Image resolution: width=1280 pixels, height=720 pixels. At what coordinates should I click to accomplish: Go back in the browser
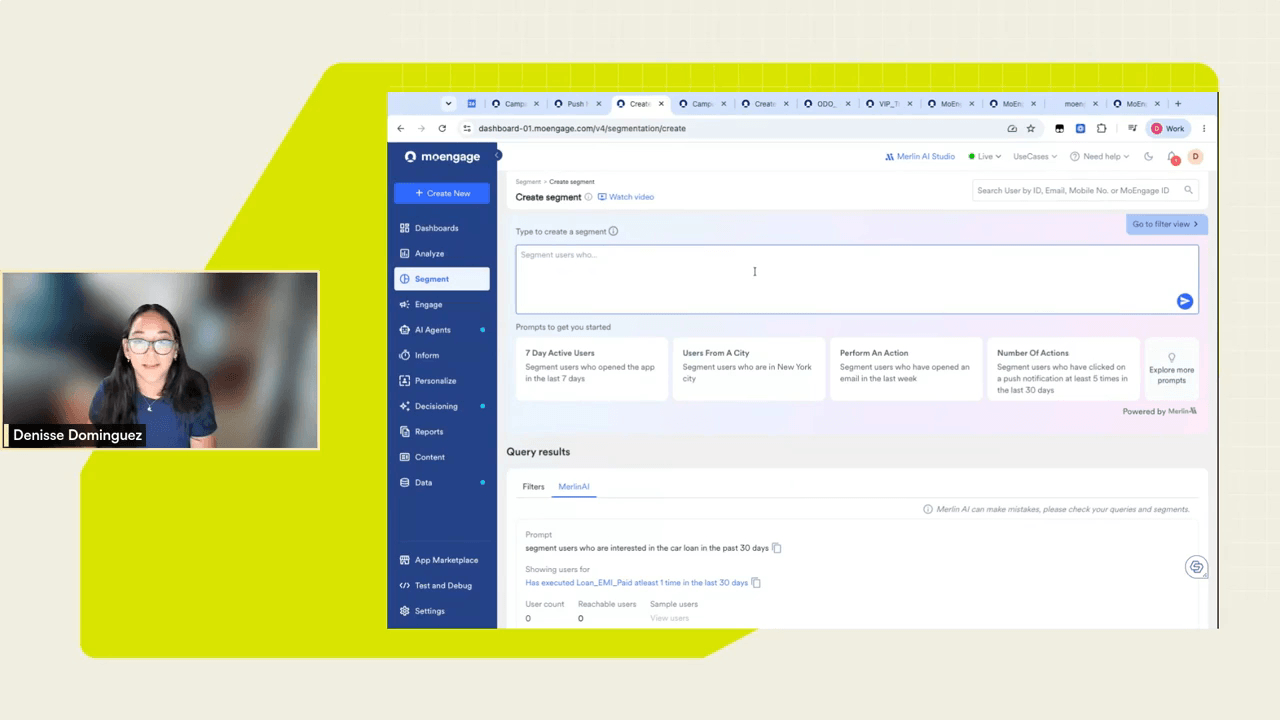click(x=401, y=128)
